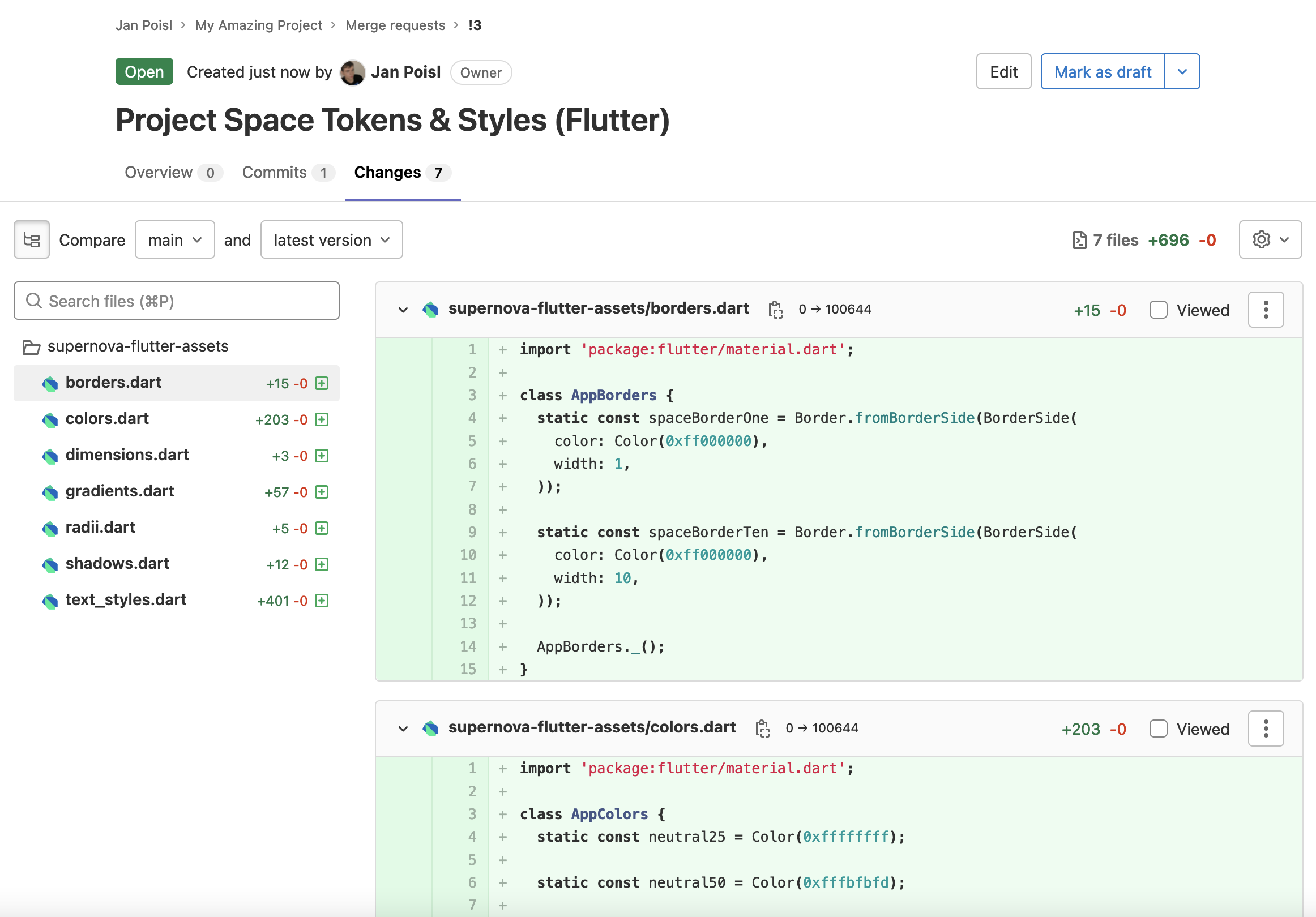
Task: Click the supernova-flutter-assets folder icon
Action: pos(32,346)
